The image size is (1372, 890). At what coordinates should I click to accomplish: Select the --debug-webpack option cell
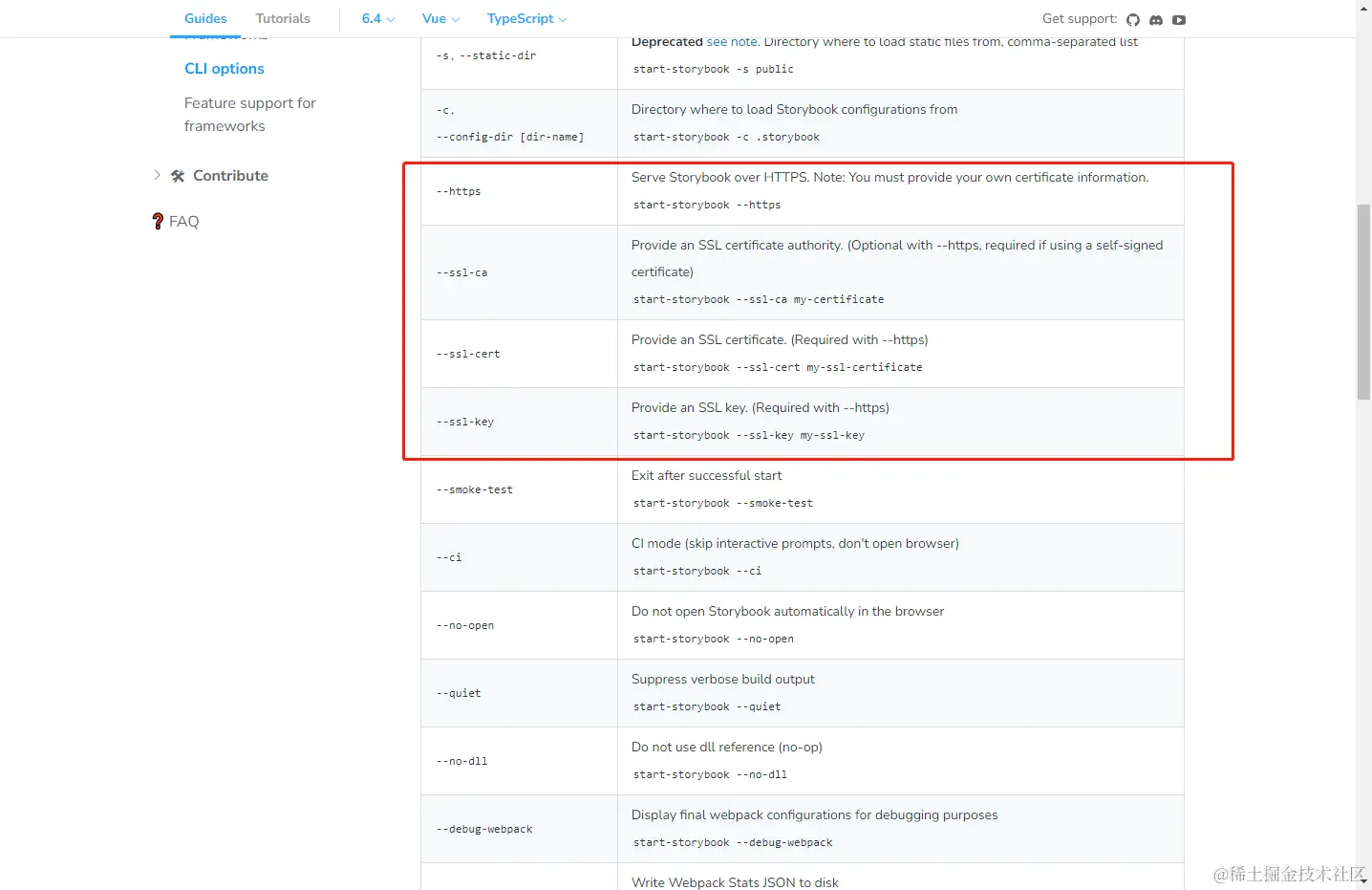(519, 829)
